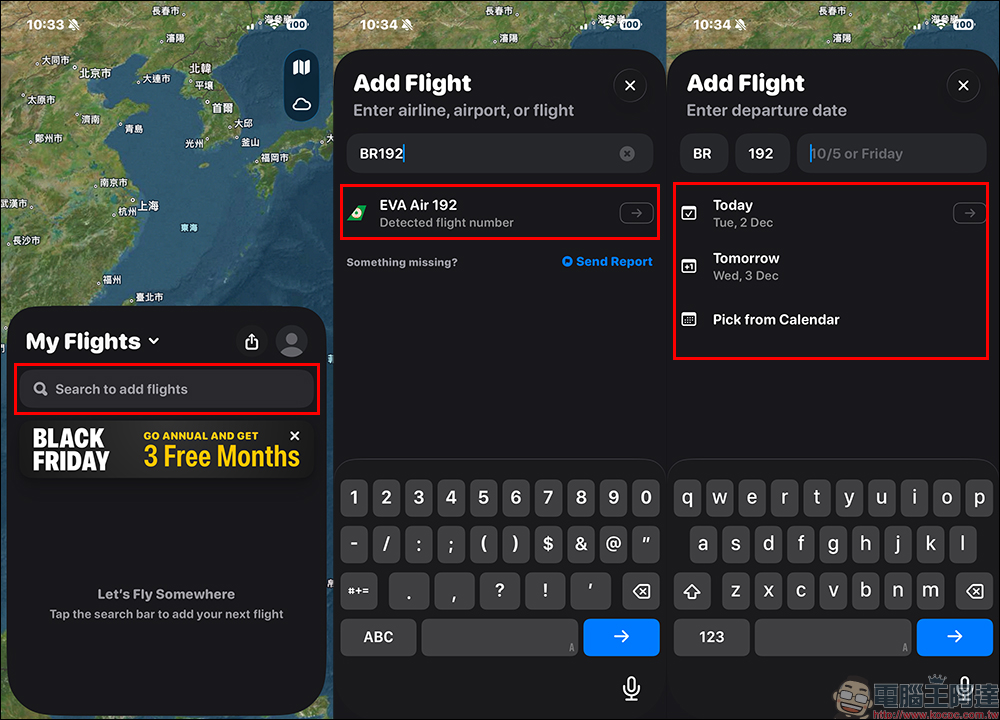Toggle the weather overlay cloud icon

(301, 104)
